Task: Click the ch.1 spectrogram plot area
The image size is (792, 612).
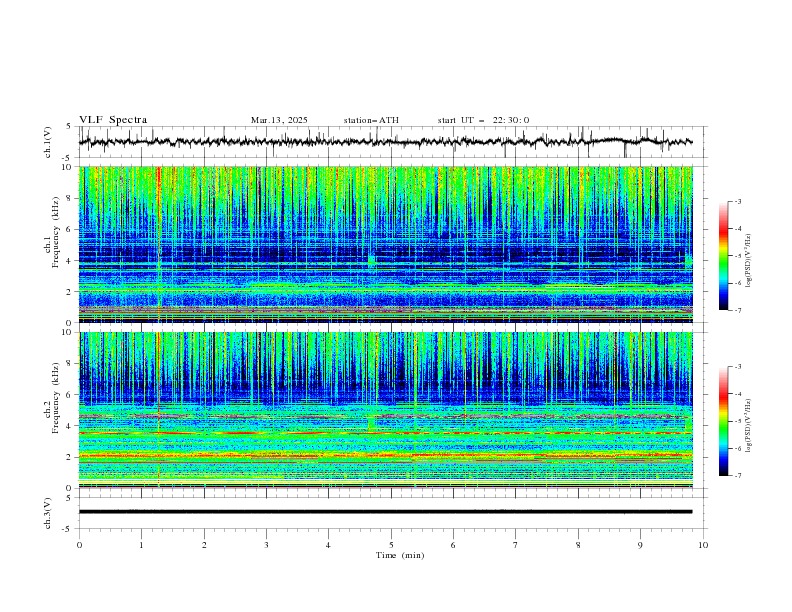Action: (385, 244)
